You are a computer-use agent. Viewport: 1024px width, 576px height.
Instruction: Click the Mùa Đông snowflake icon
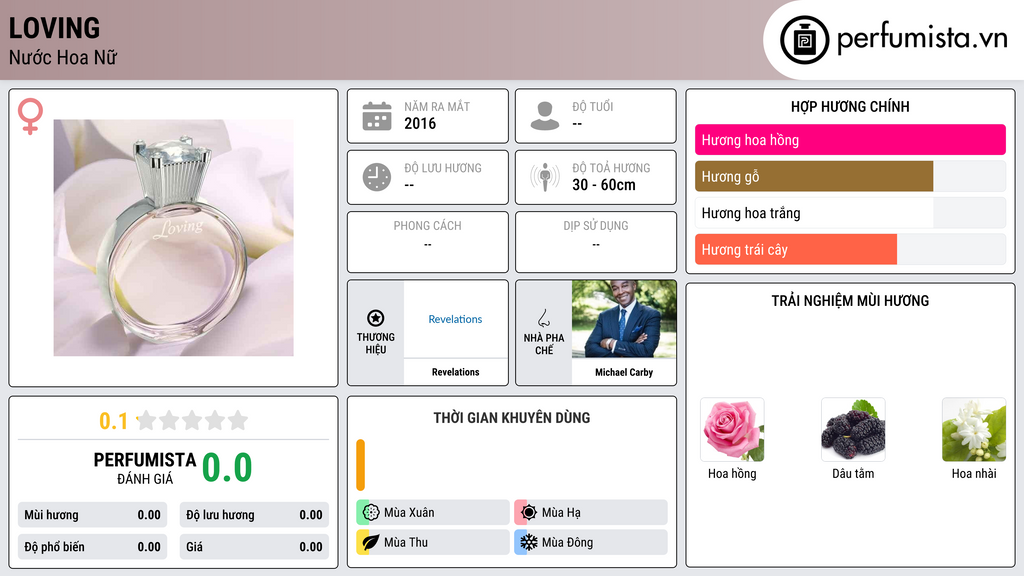pos(528,542)
